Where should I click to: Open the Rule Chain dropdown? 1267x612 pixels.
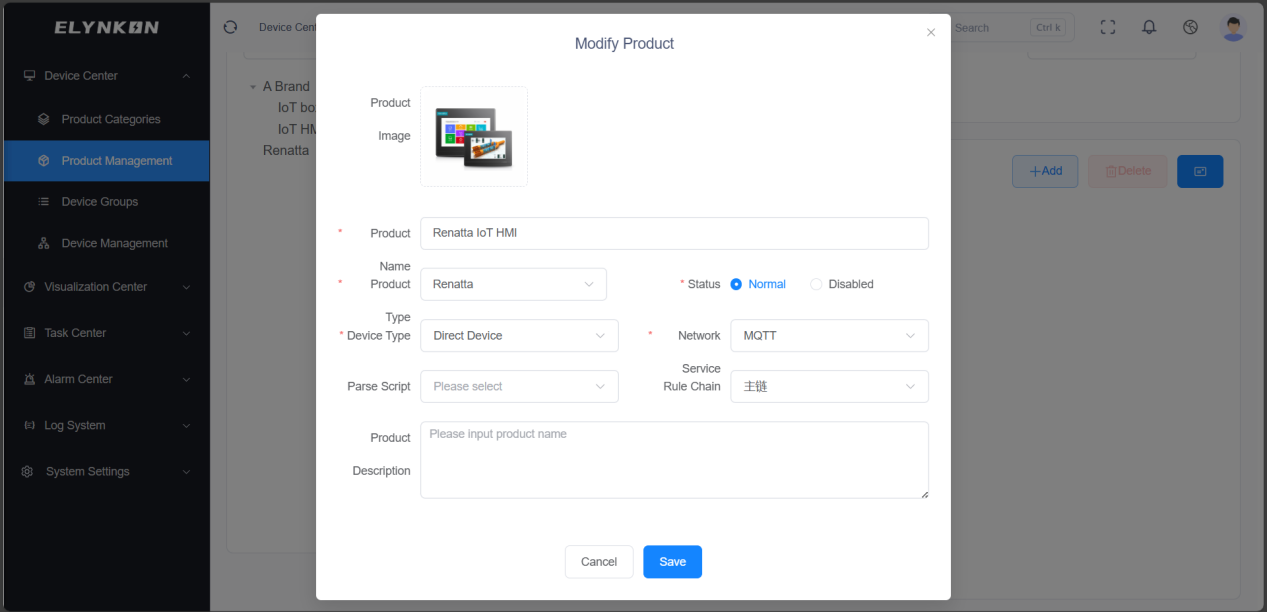click(829, 387)
